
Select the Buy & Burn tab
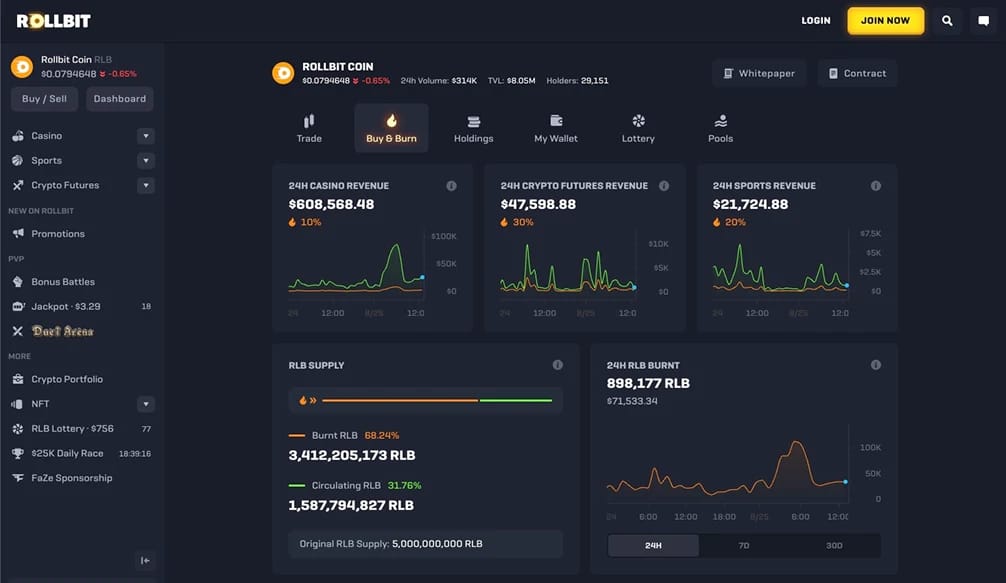coord(391,128)
